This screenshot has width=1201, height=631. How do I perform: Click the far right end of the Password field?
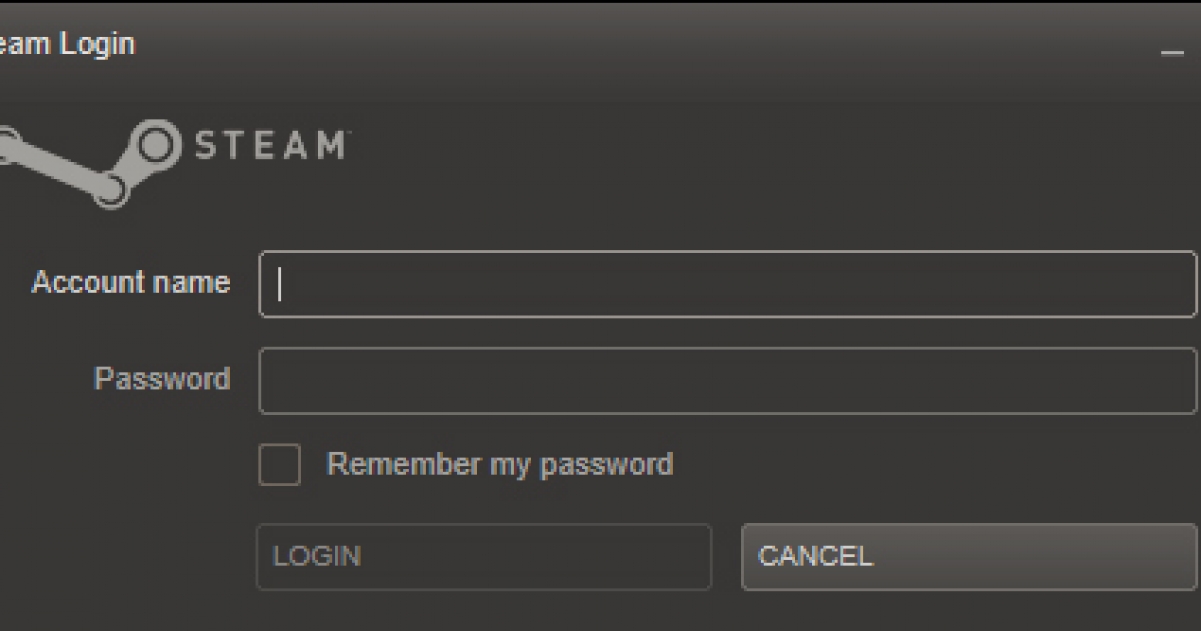point(1180,380)
